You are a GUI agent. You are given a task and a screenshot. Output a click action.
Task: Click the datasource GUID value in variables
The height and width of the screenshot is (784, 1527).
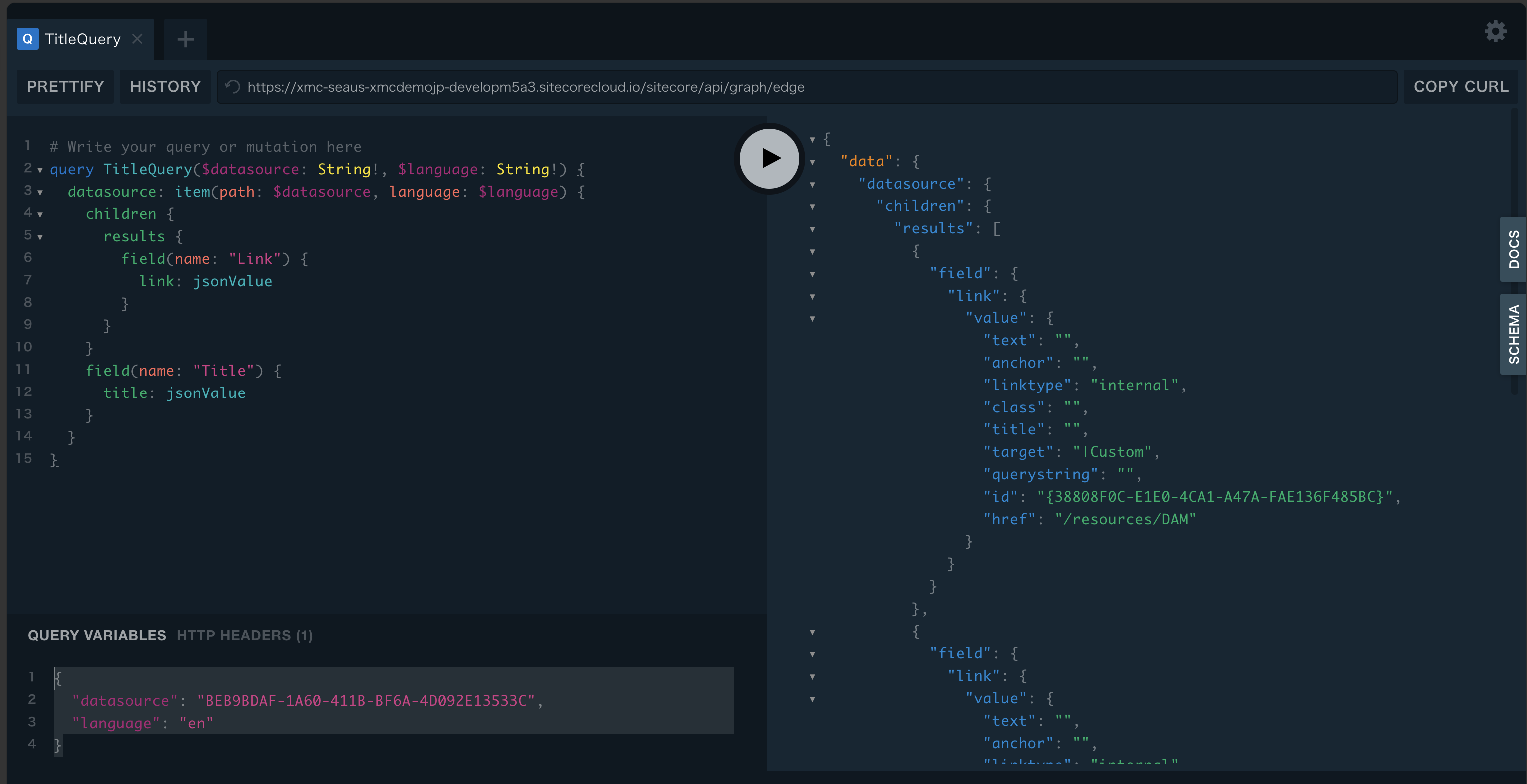point(366,701)
